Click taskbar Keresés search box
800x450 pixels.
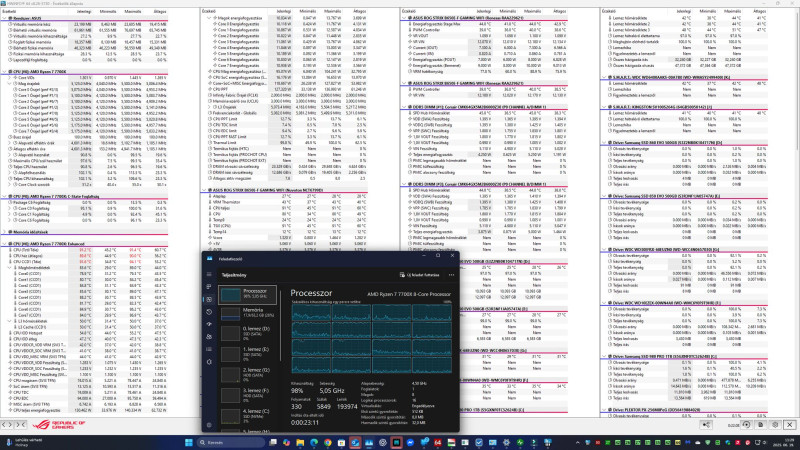[231, 442]
